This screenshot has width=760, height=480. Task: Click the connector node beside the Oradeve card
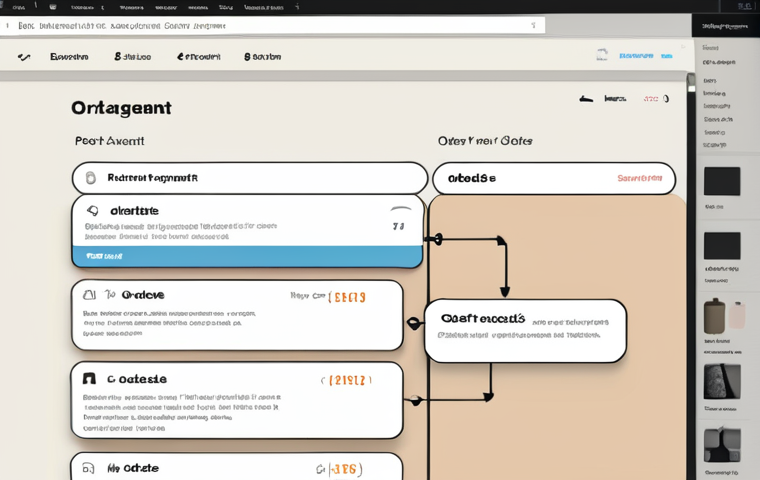click(413, 323)
